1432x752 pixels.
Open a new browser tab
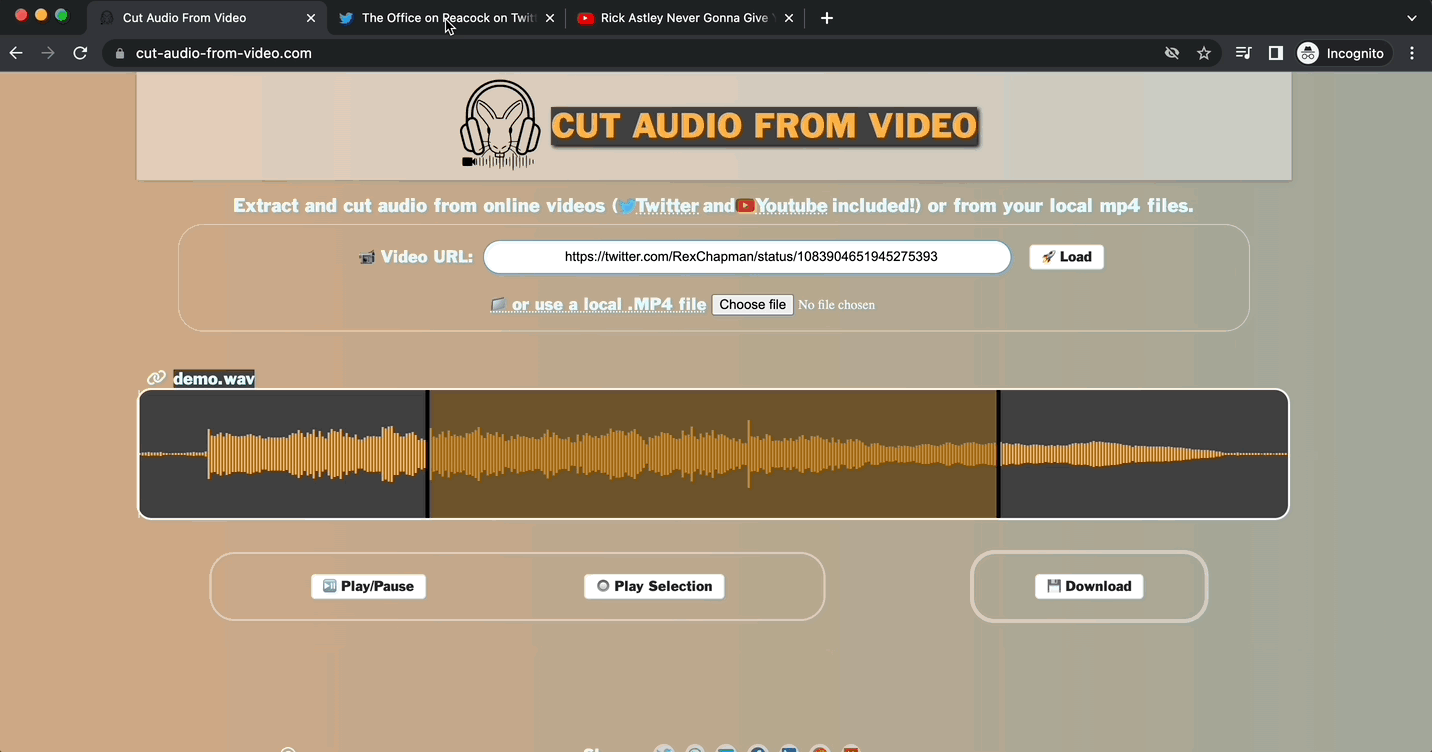tap(826, 18)
